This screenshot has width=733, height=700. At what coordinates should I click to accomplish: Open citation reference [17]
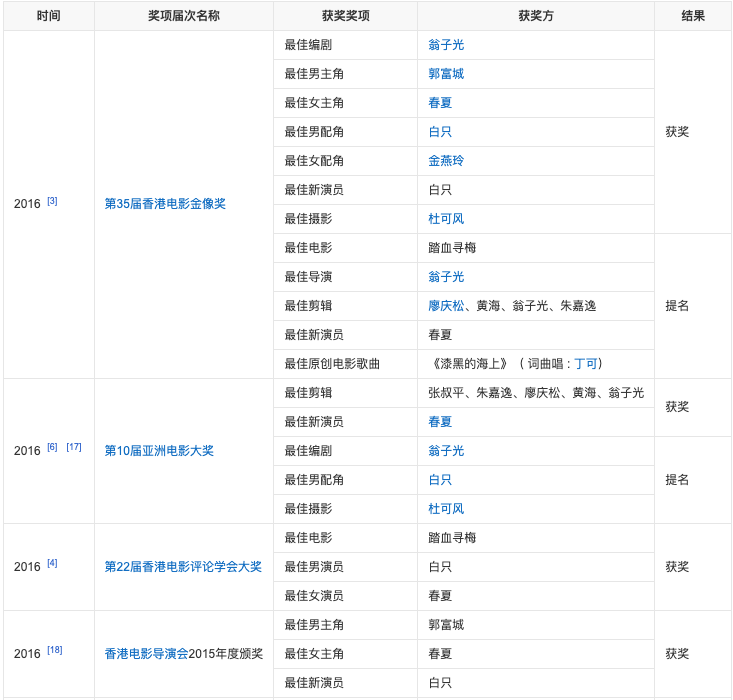(74, 447)
